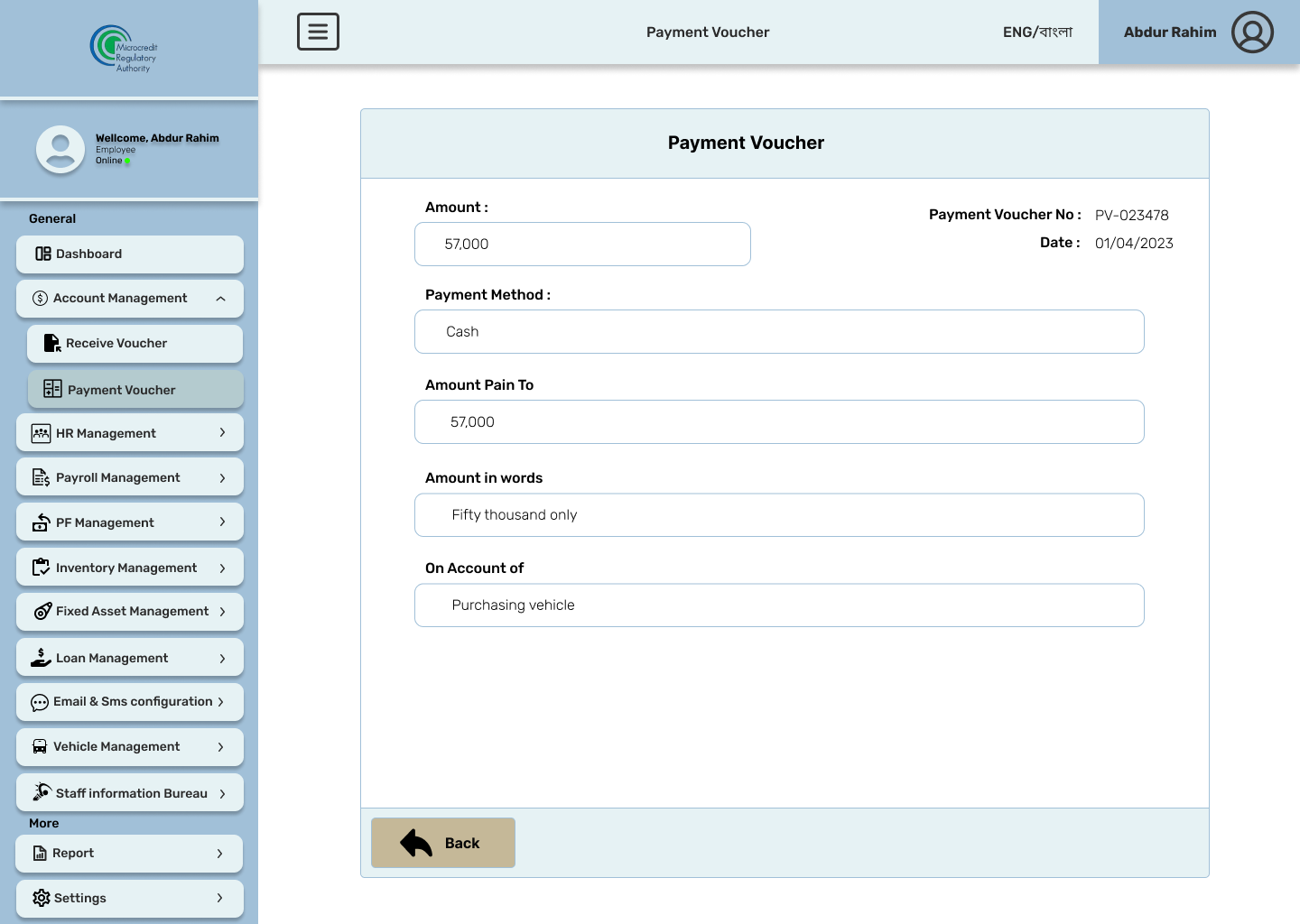Click the Payment Method field
Image resolution: width=1300 pixels, height=924 pixels.
tap(779, 331)
